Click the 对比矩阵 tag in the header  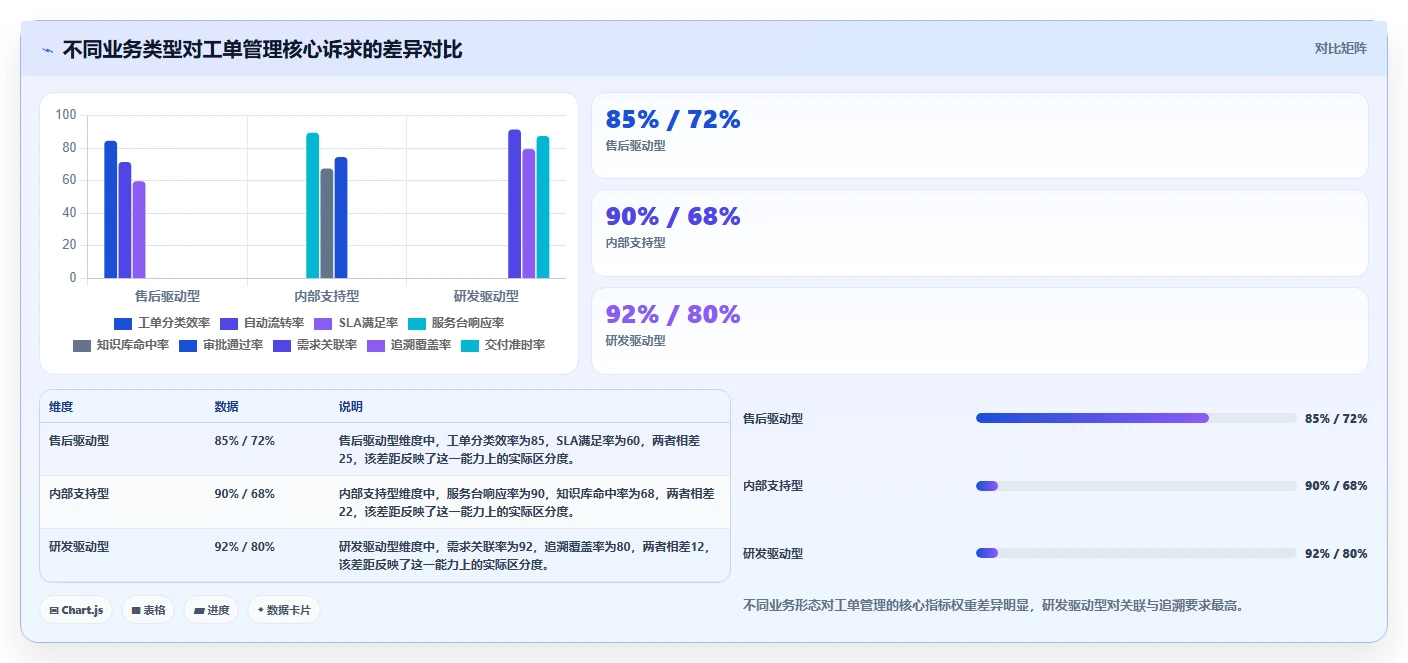coord(1340,48)
